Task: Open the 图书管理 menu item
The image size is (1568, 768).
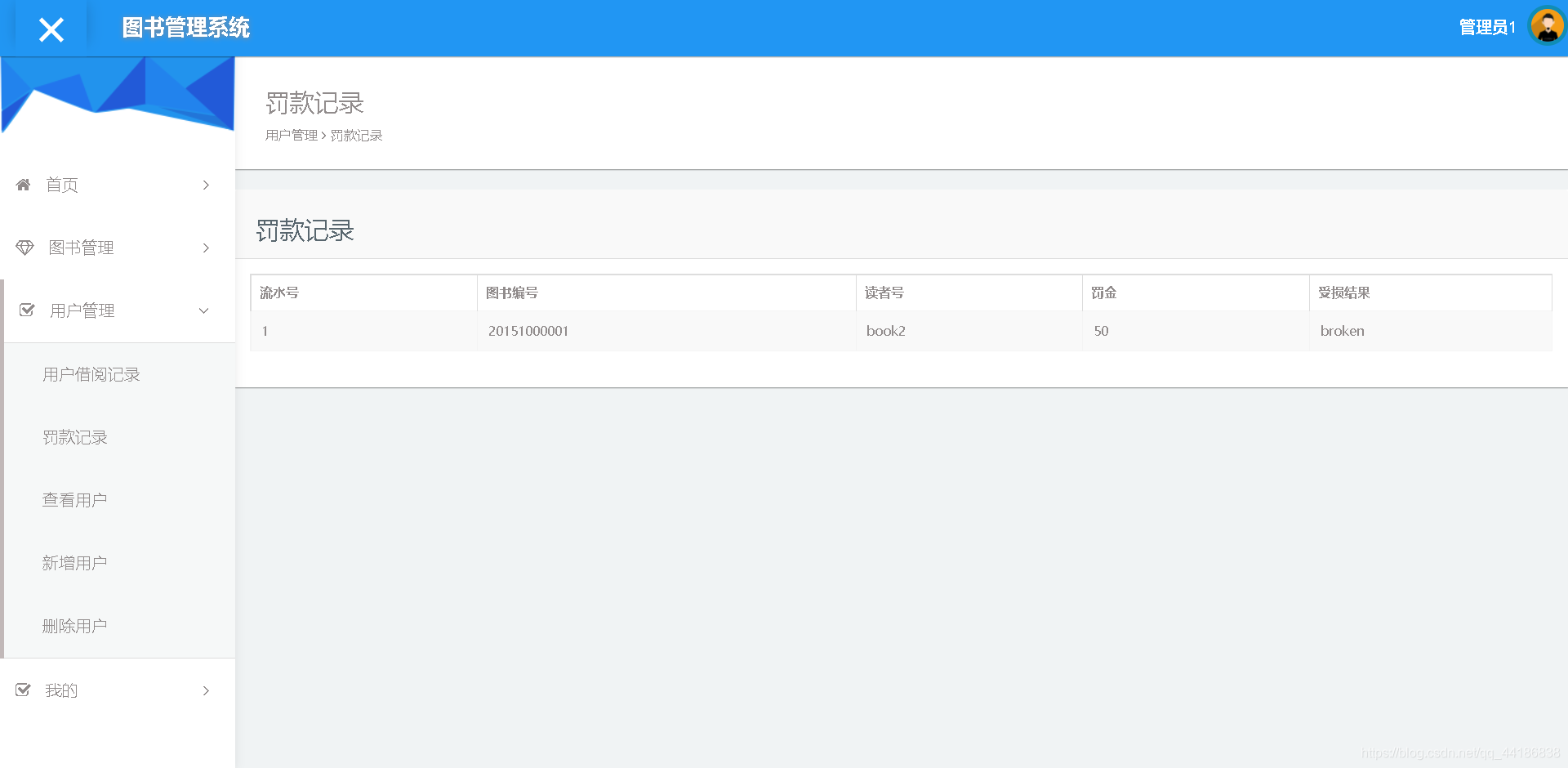Action: tap(118, 248)
